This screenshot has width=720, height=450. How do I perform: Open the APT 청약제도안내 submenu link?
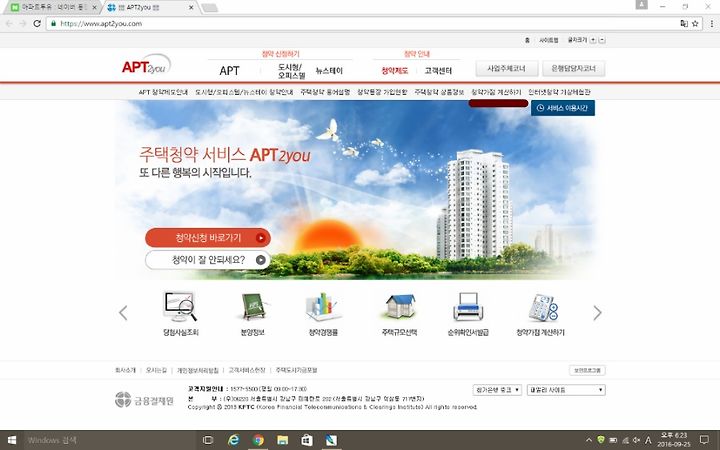pos(163,92)
